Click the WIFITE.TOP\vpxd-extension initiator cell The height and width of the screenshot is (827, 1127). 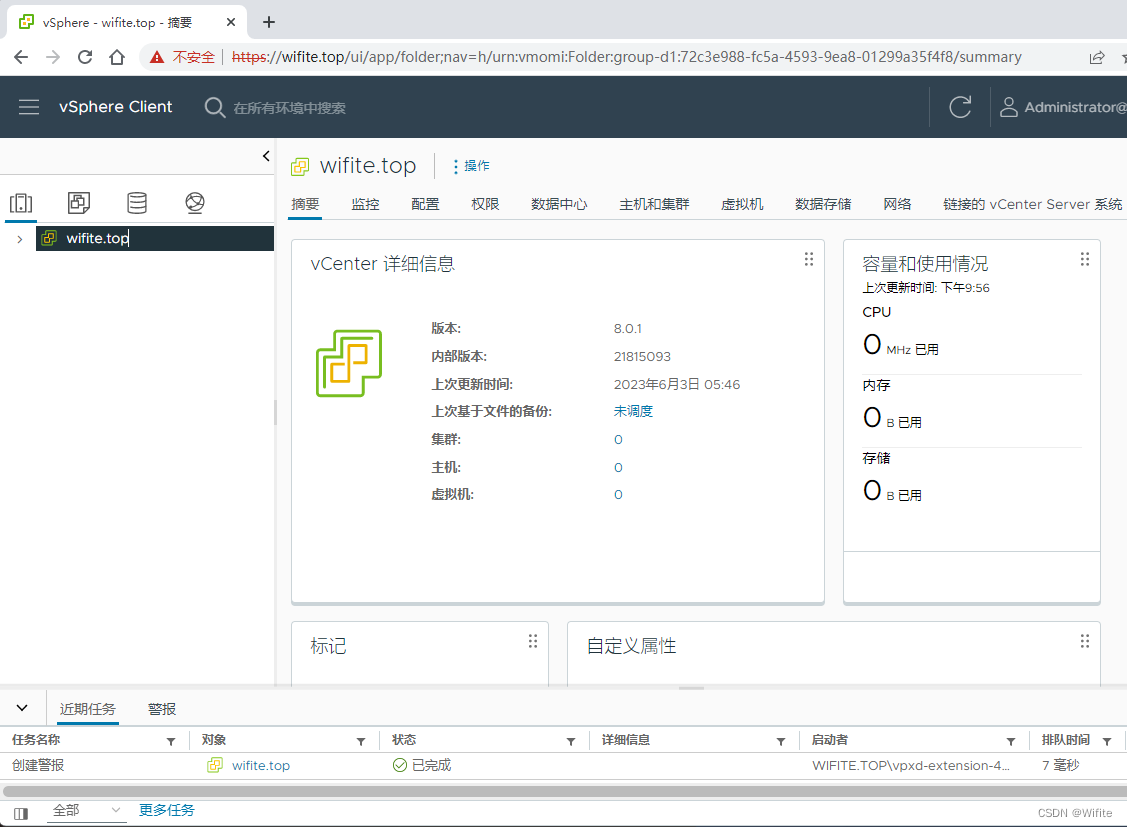[911, 766]
